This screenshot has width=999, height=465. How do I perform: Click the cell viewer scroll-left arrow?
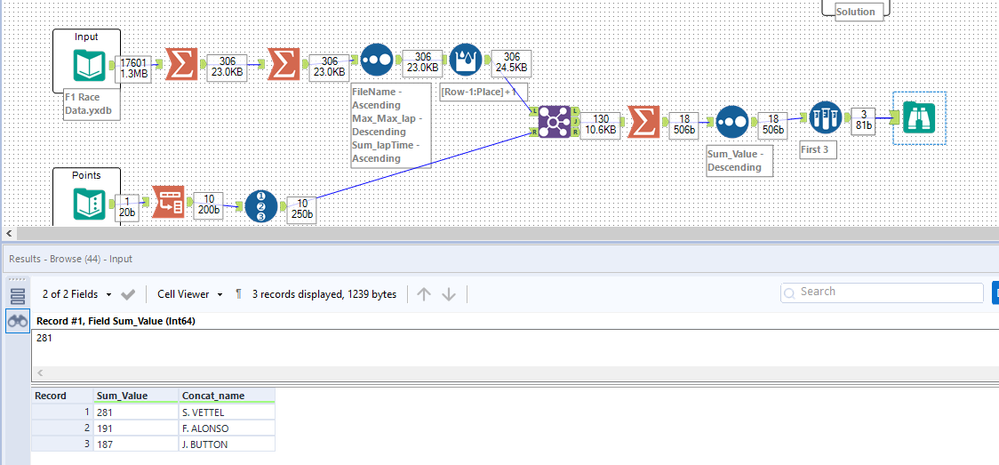[x=41, y=373]
